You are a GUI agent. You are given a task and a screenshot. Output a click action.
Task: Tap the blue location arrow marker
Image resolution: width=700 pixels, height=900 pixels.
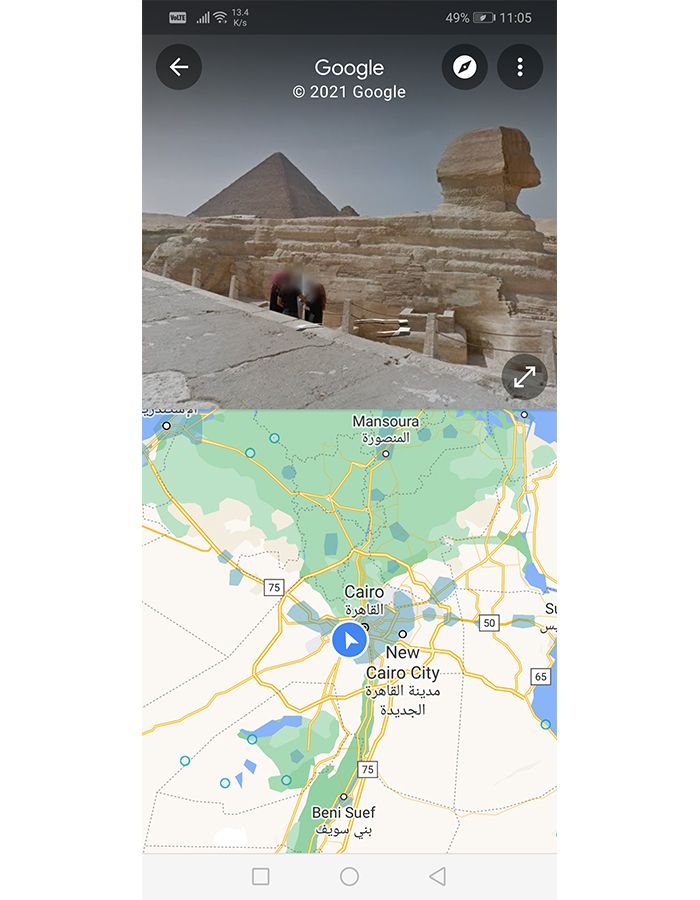click(x=349, y=639)
